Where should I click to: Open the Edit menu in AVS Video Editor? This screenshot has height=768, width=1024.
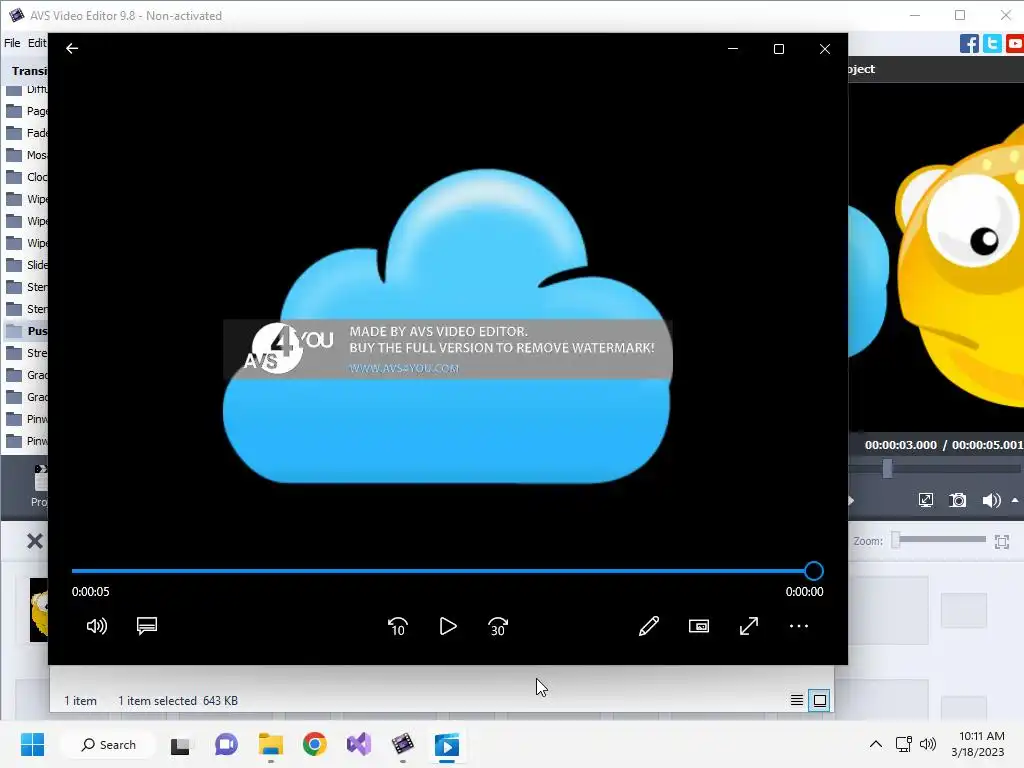pos(37,43)
